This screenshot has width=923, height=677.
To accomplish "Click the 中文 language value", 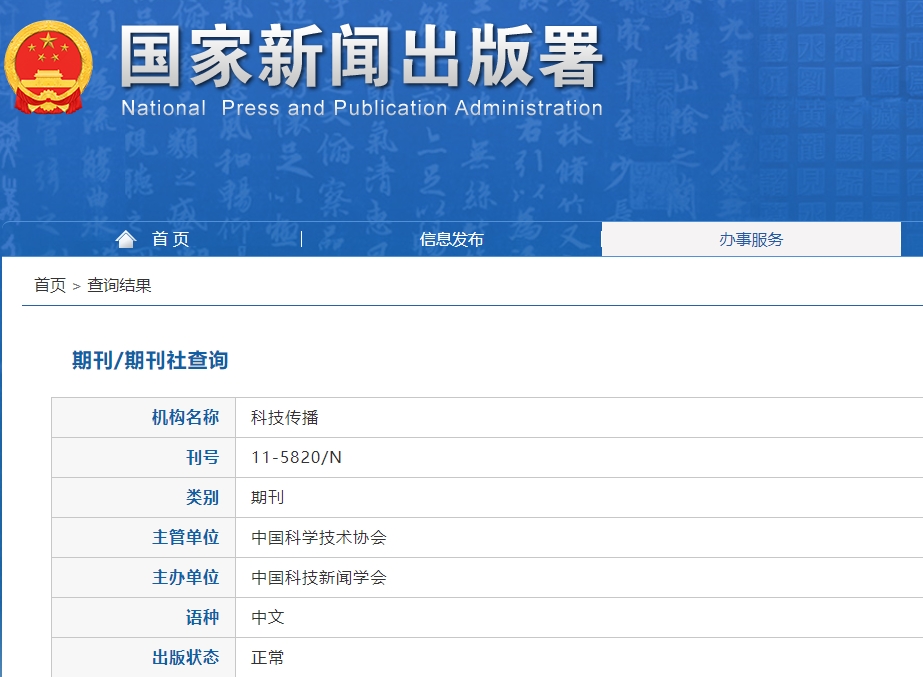I will click(x=267, y=618).
